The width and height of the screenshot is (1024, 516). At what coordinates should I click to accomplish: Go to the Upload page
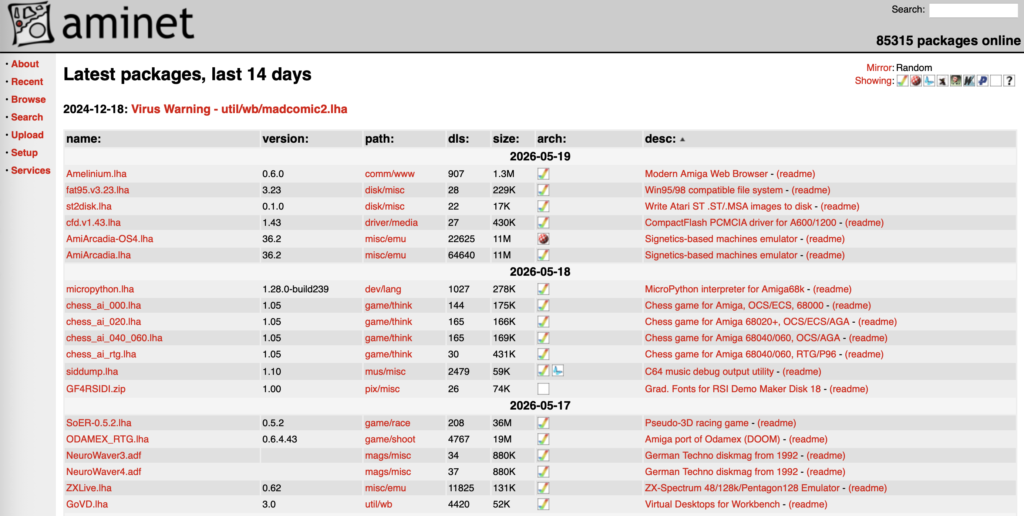point(27,135)
